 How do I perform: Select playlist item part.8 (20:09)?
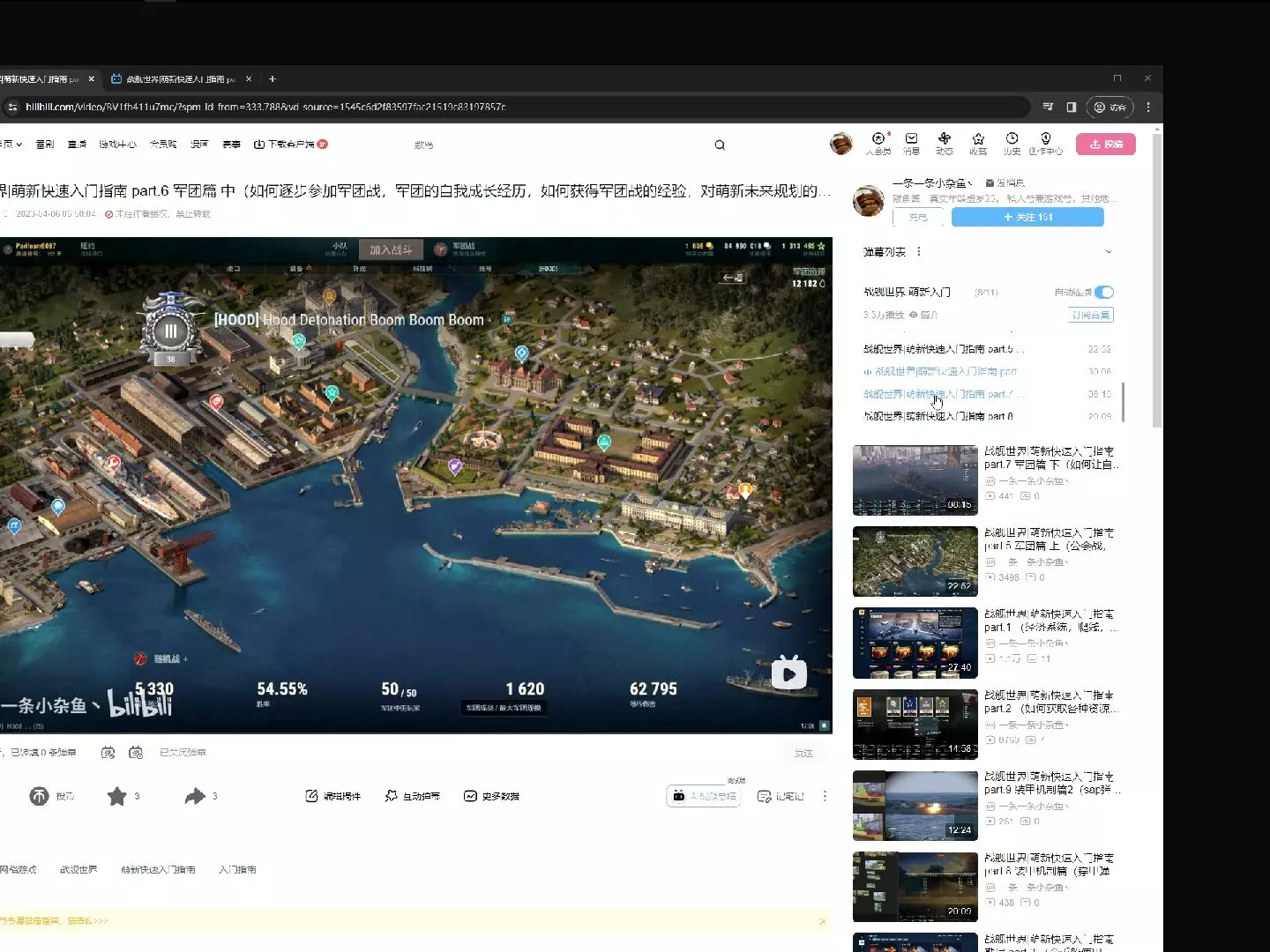click(x=987, y=416)
